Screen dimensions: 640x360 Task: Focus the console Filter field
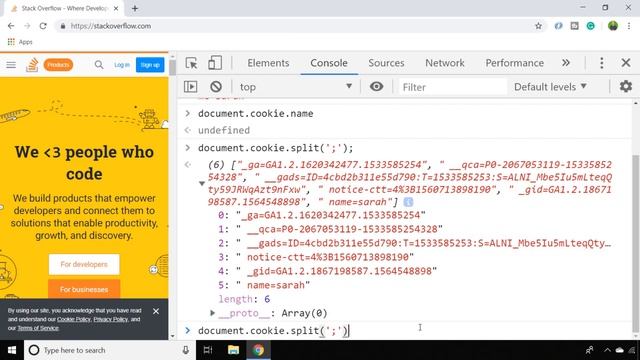point(452,87)
